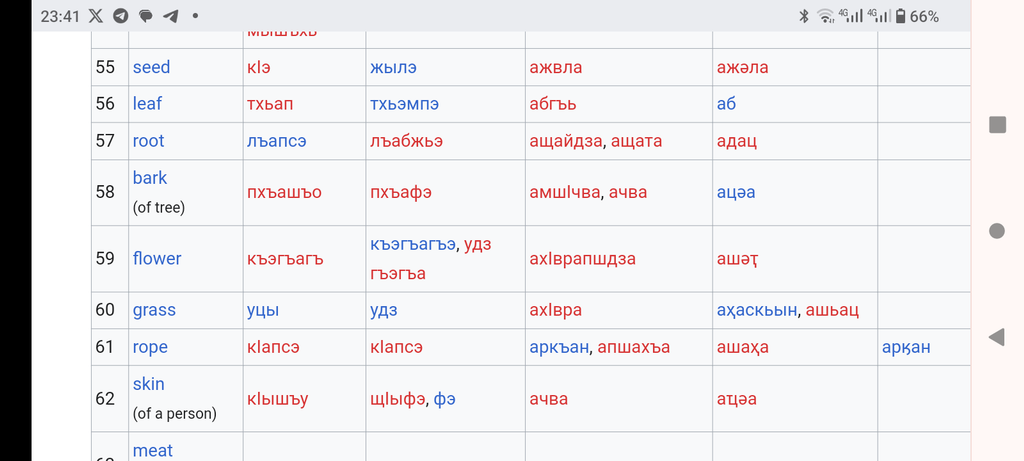
Task: Tap the Bluetooth status icon
Action: coord(803,16)
